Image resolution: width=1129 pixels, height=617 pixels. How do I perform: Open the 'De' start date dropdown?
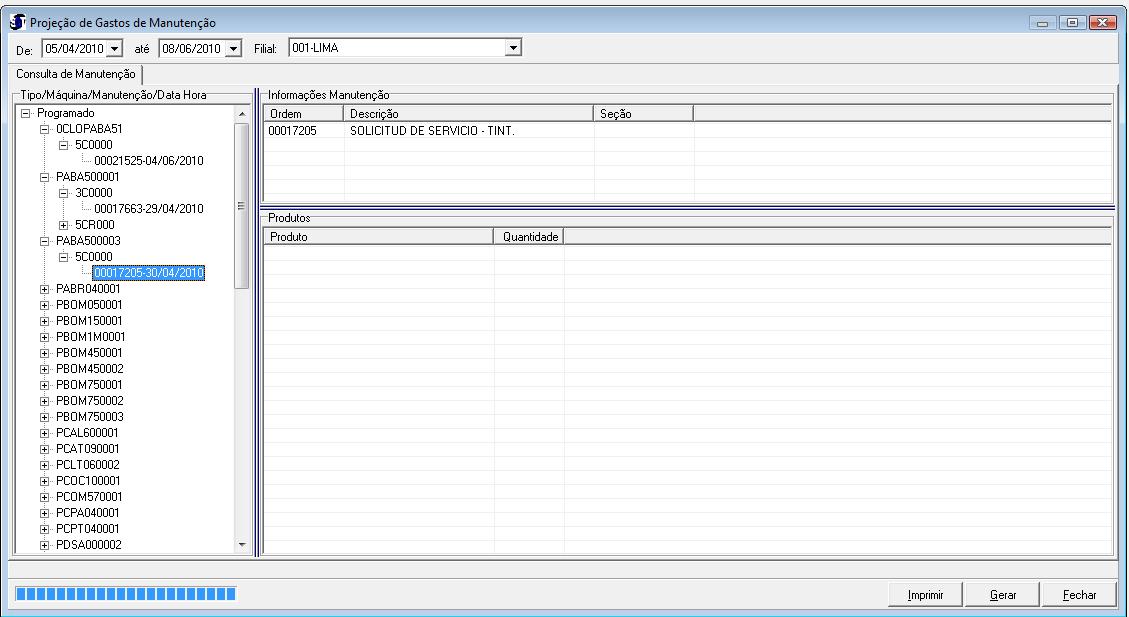114,48
